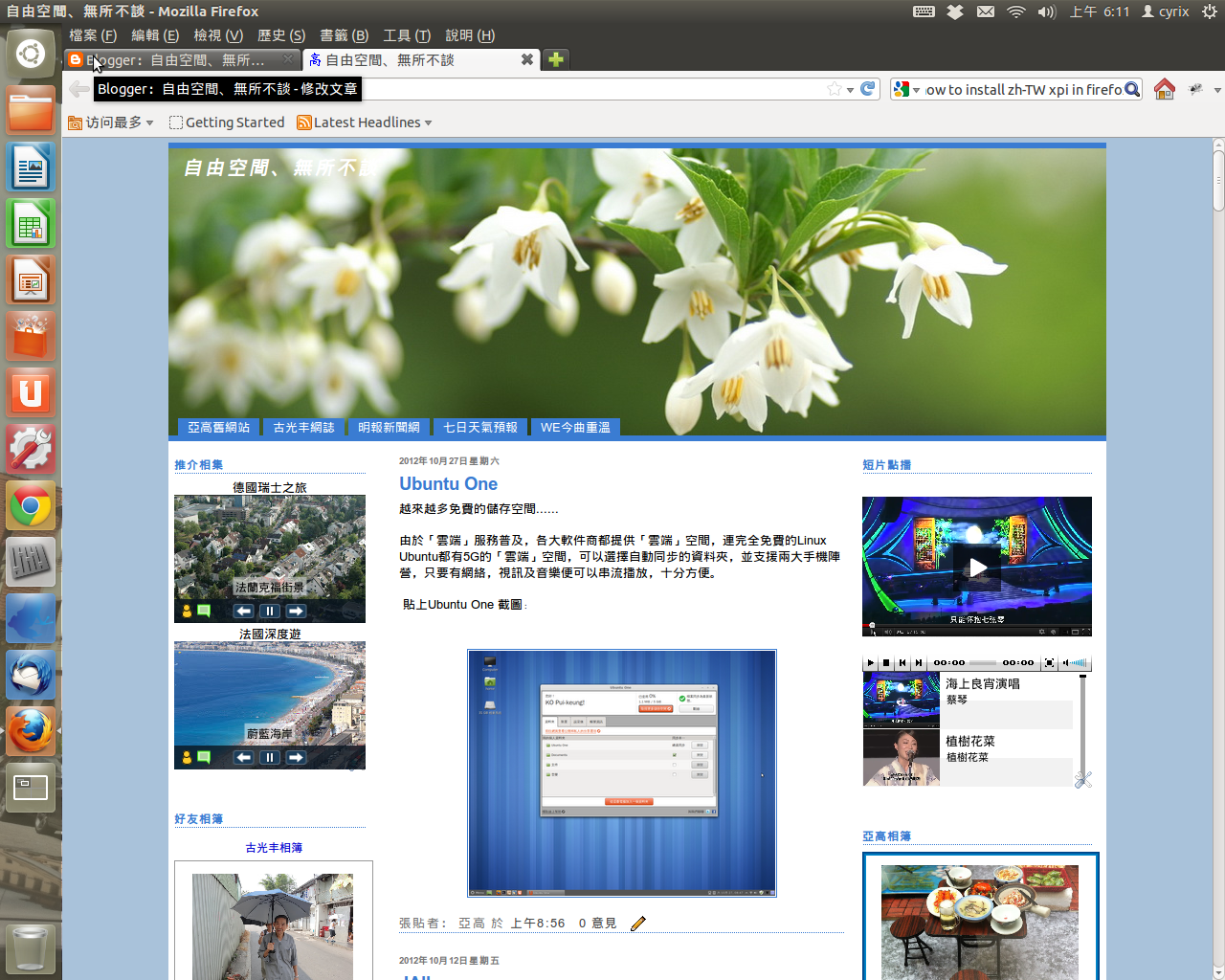Open the 古光丰相薄 album link
This screenshot has height=980, width=1225.
click(274, 848)
